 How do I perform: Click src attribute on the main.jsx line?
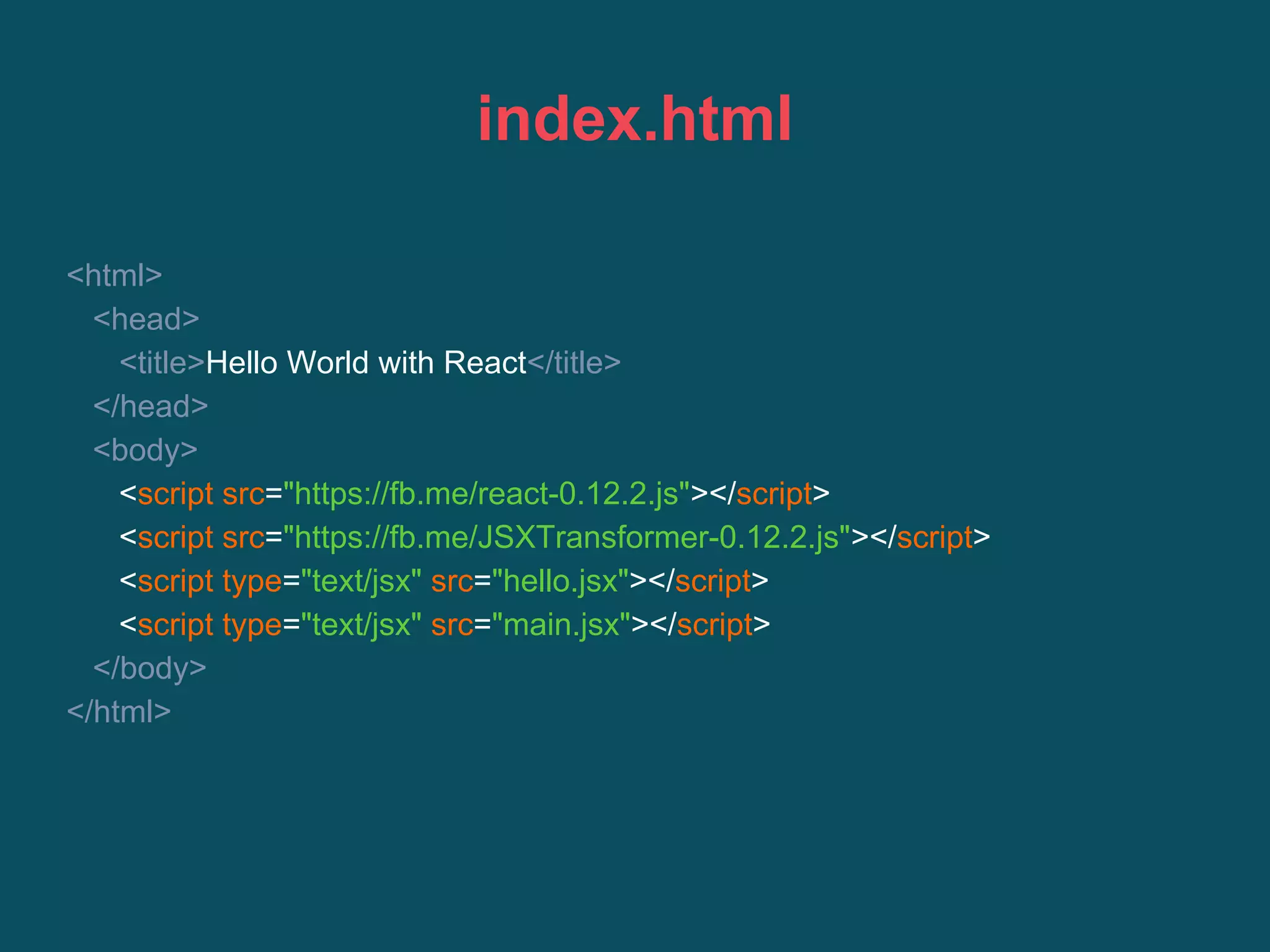tap(452, 625)
